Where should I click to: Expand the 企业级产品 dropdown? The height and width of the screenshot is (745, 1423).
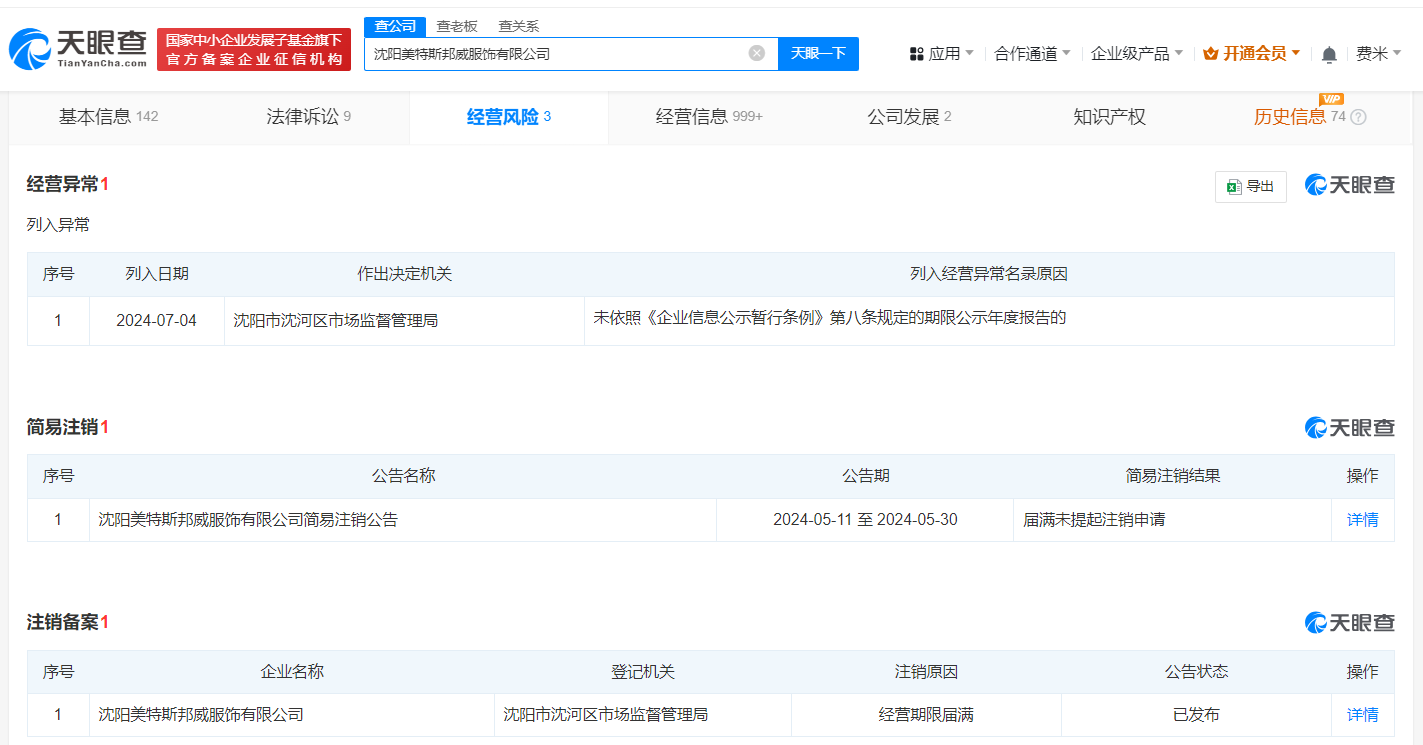(x=1131, y=53)
